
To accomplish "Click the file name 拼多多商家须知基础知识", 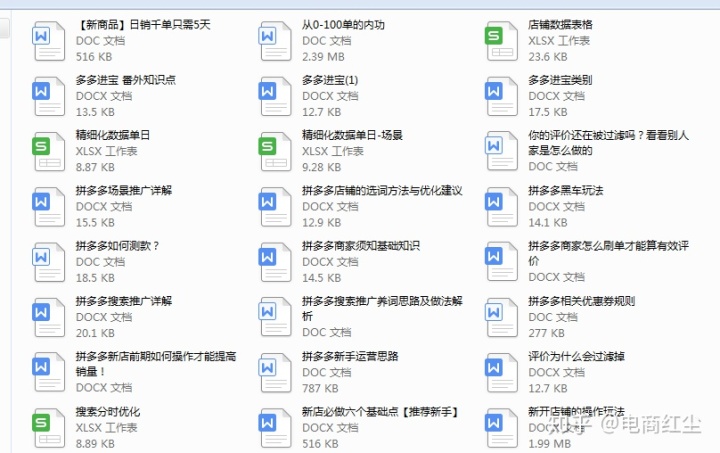I will click(x=361, y=246).
